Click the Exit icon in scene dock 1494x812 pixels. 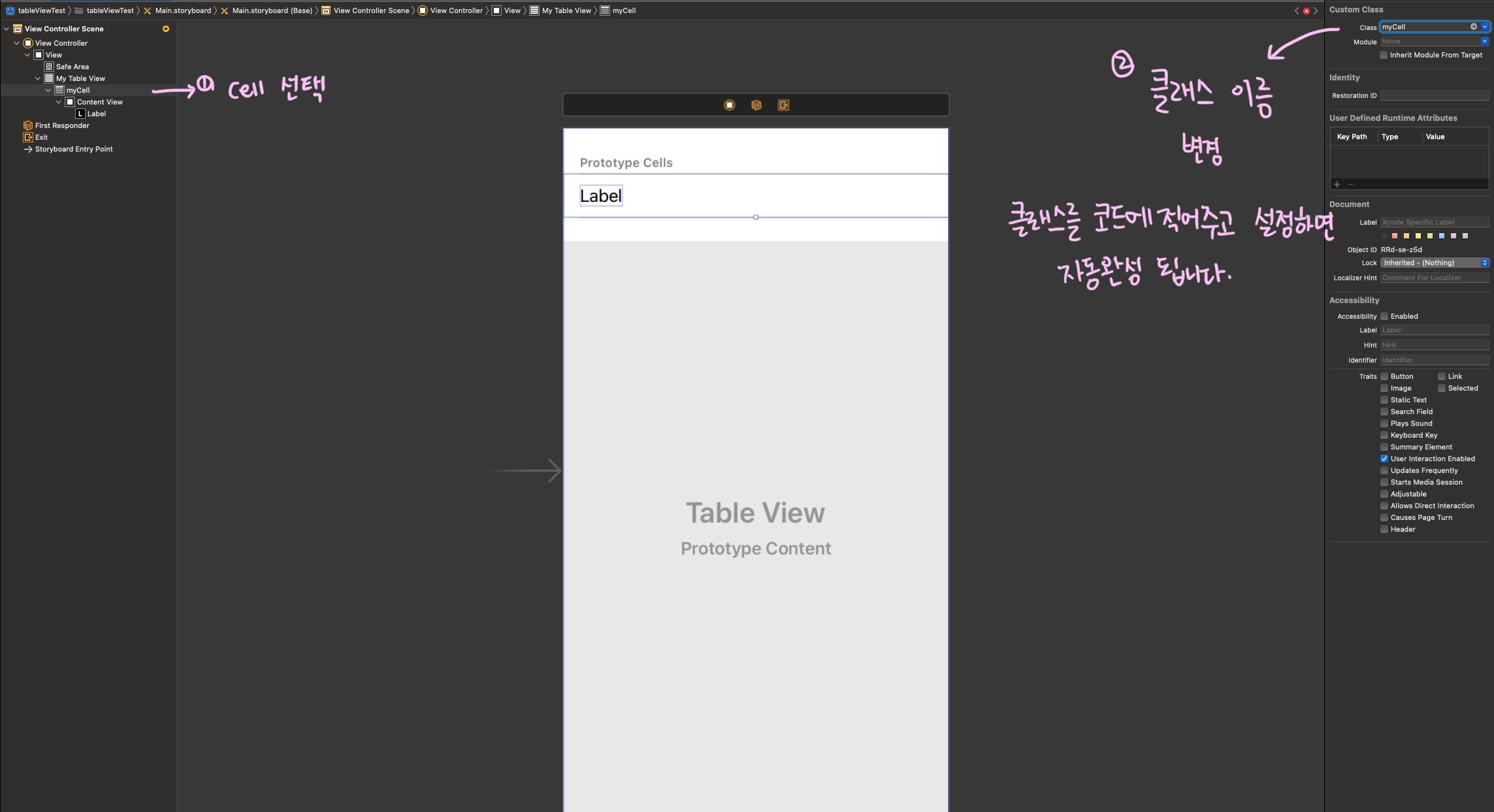783,105
